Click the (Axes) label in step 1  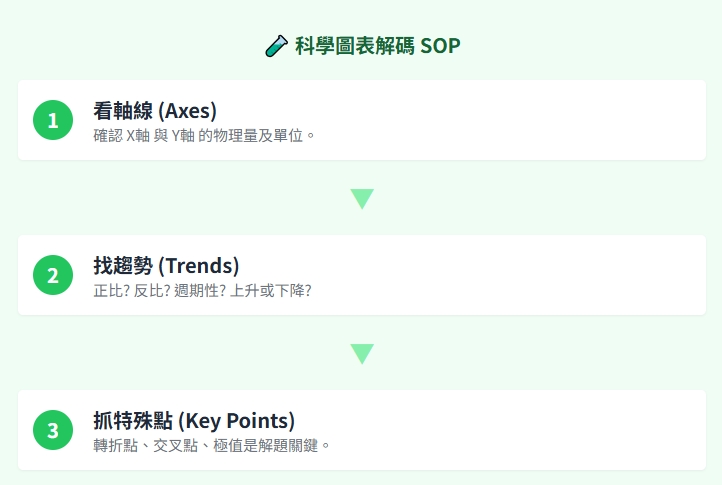pos(187,110)
